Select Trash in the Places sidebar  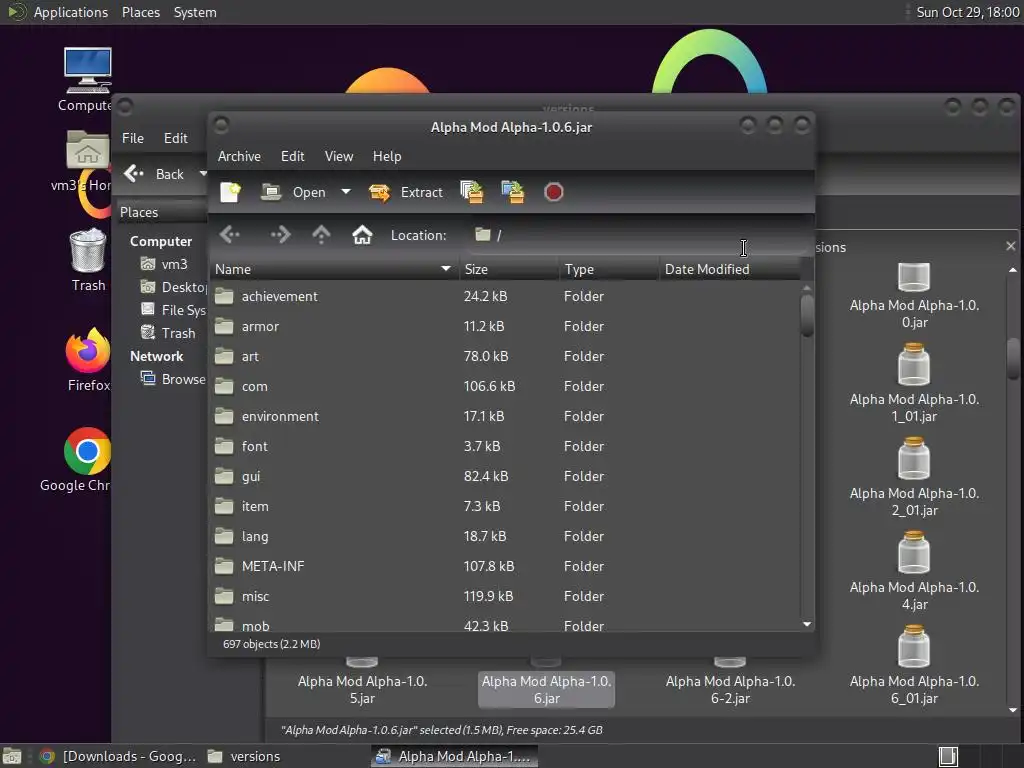168,333
